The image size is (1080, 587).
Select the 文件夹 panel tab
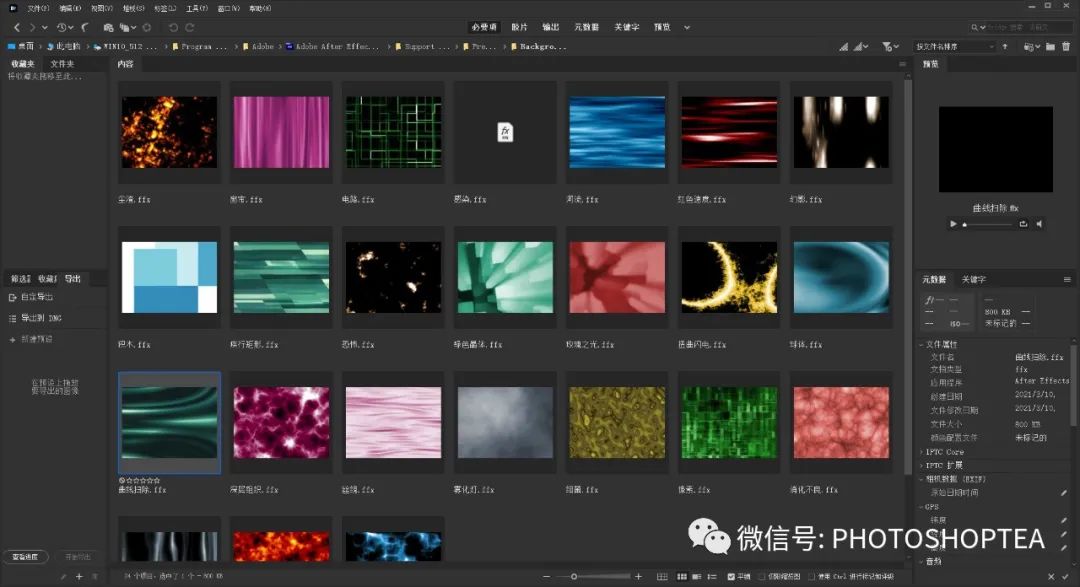pyautogui.click(x=62, y=64)
